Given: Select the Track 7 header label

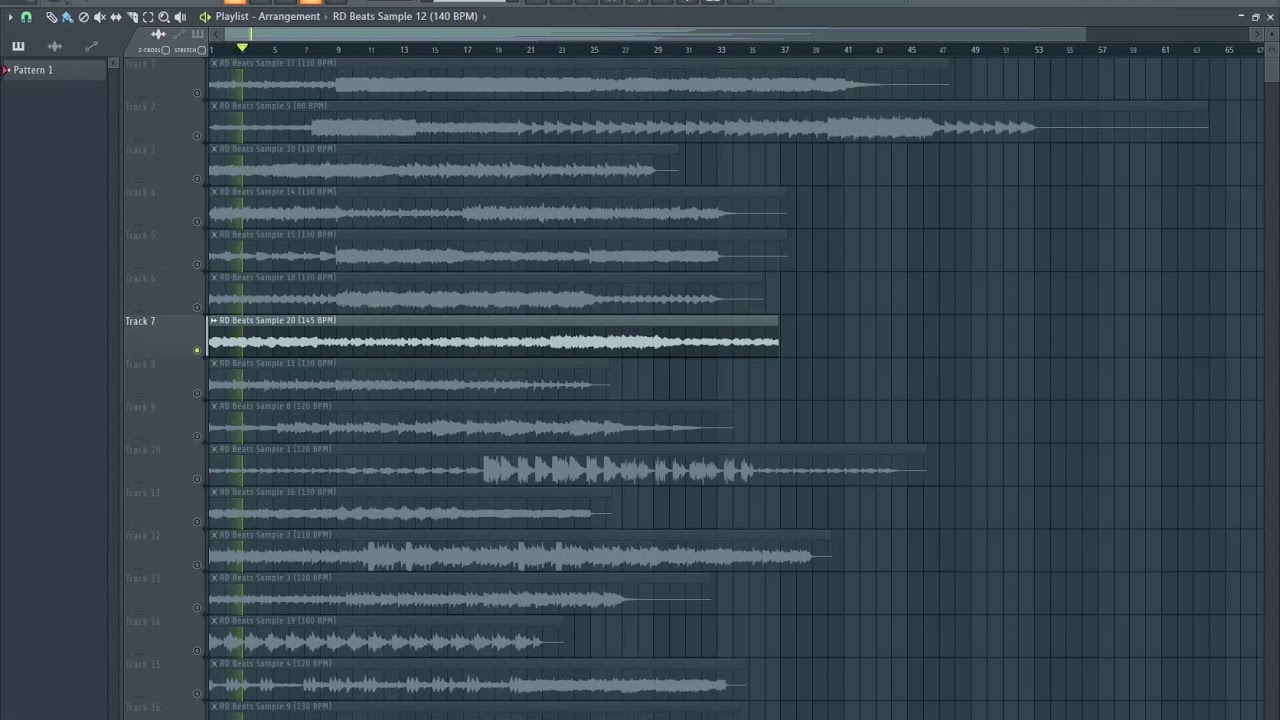Looking at the screenshot, I should (140, 321).
